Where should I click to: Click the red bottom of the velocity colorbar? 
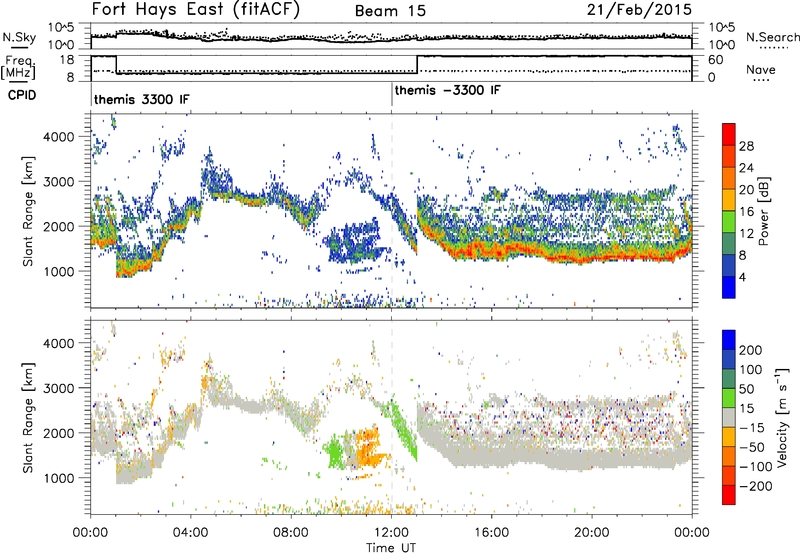pos(729,495)
